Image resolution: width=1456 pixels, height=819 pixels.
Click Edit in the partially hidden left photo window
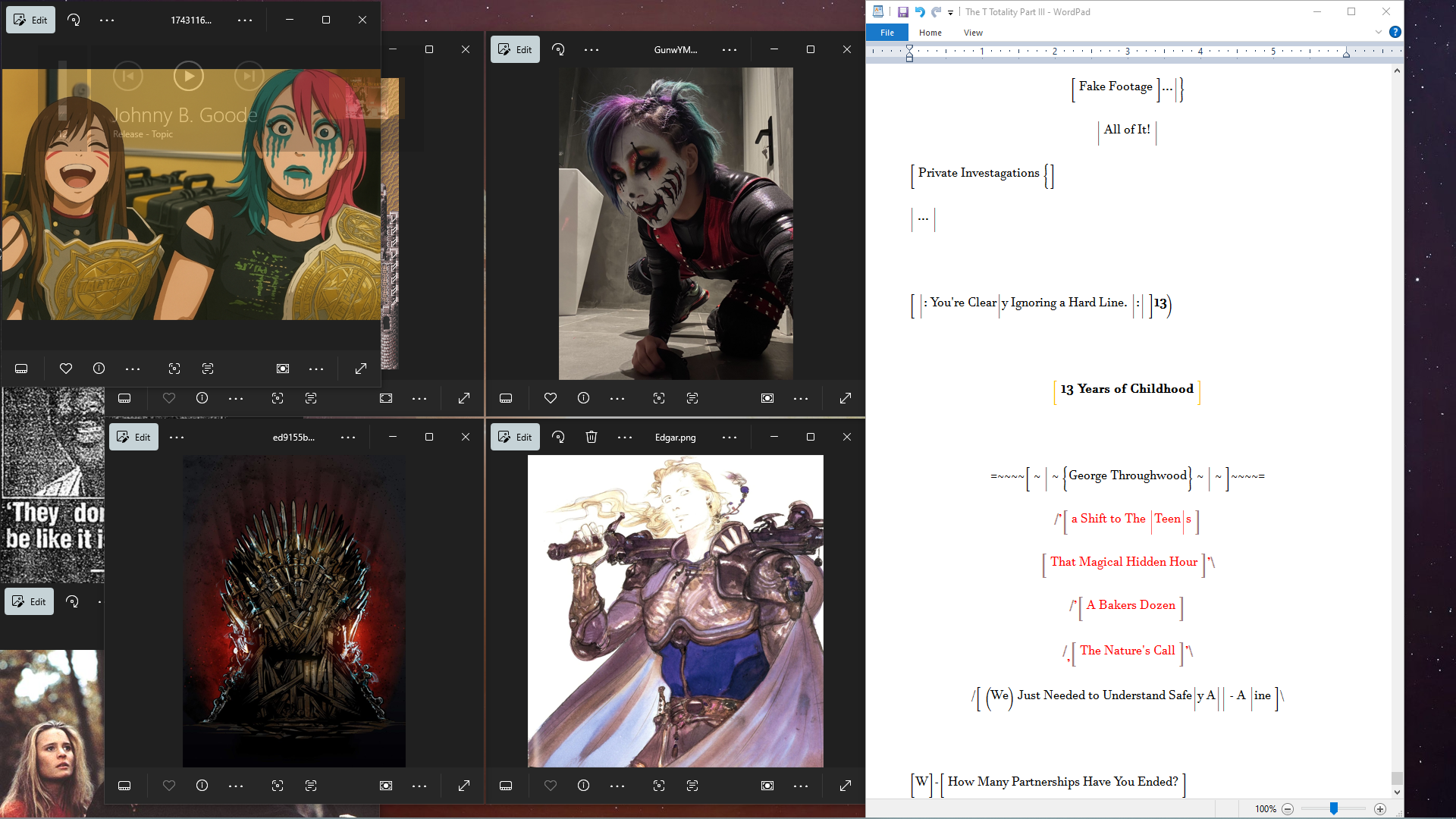click(30, 601)
